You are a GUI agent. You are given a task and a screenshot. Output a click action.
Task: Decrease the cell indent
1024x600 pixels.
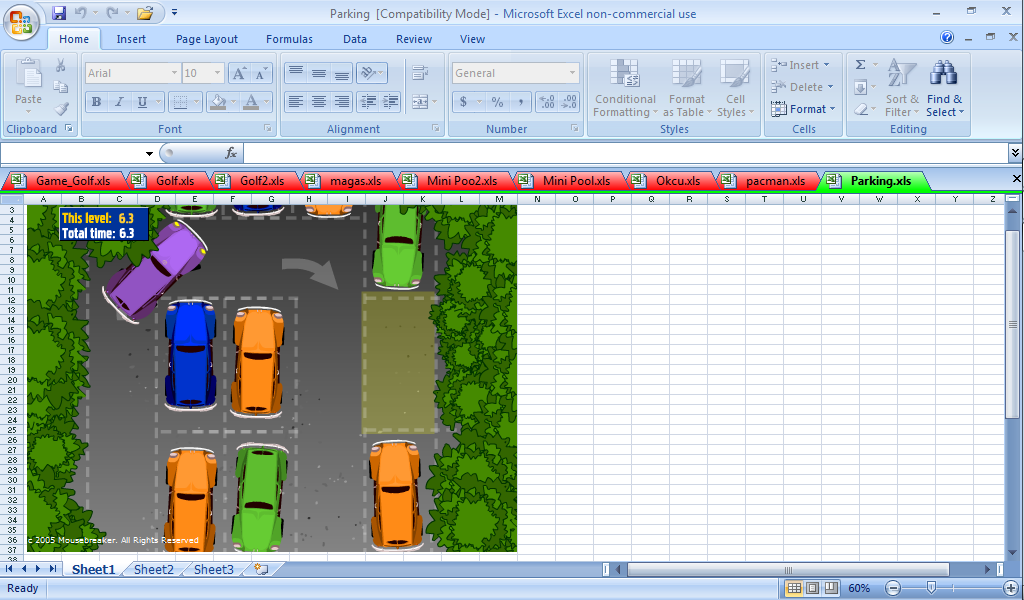coord(368,101)
